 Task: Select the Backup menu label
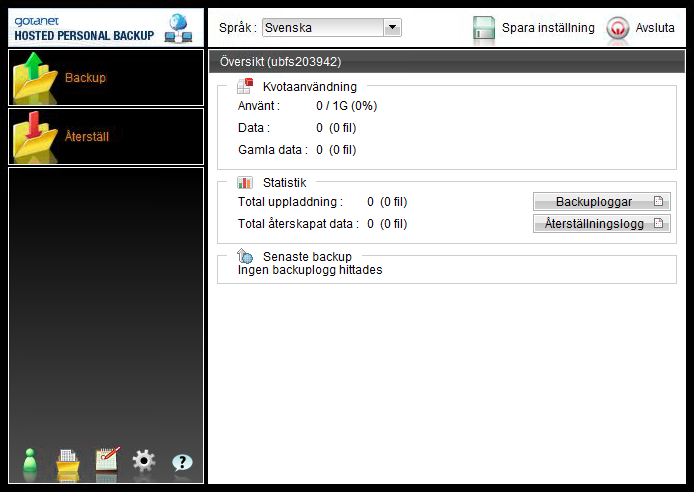(85, 77)
